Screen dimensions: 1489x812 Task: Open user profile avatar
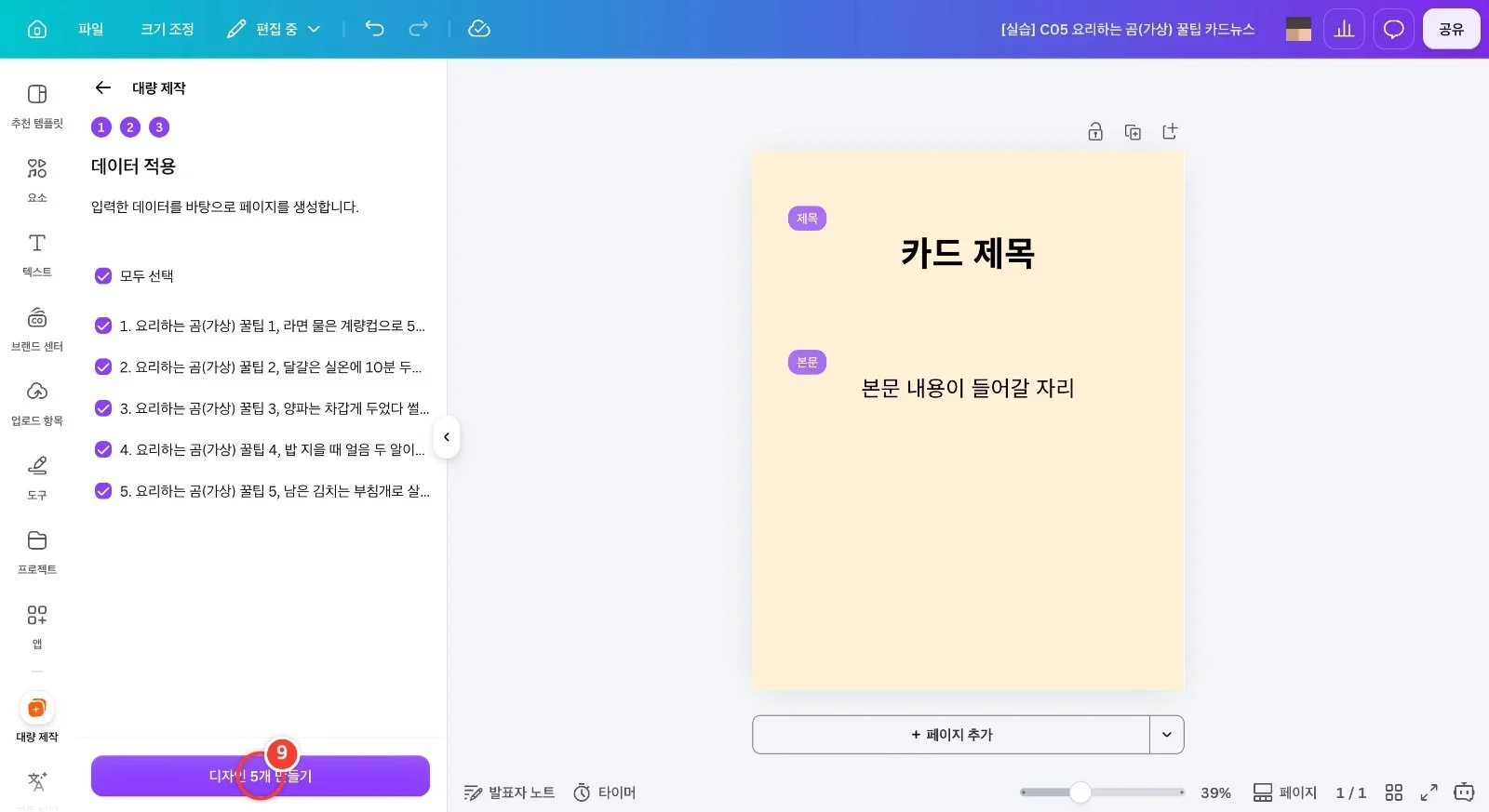1298,29
